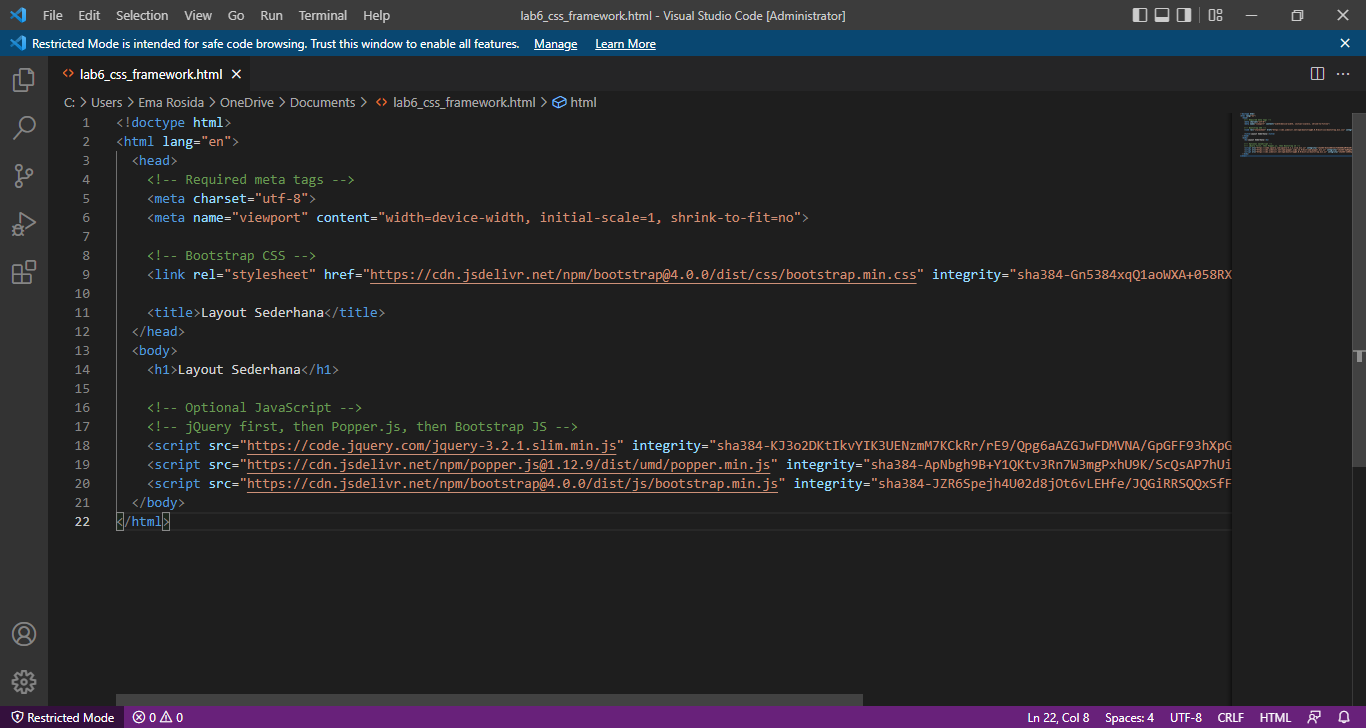Open the Edit menu
Viewport: 1366px width, 728px height.
[x=89, y=15]
